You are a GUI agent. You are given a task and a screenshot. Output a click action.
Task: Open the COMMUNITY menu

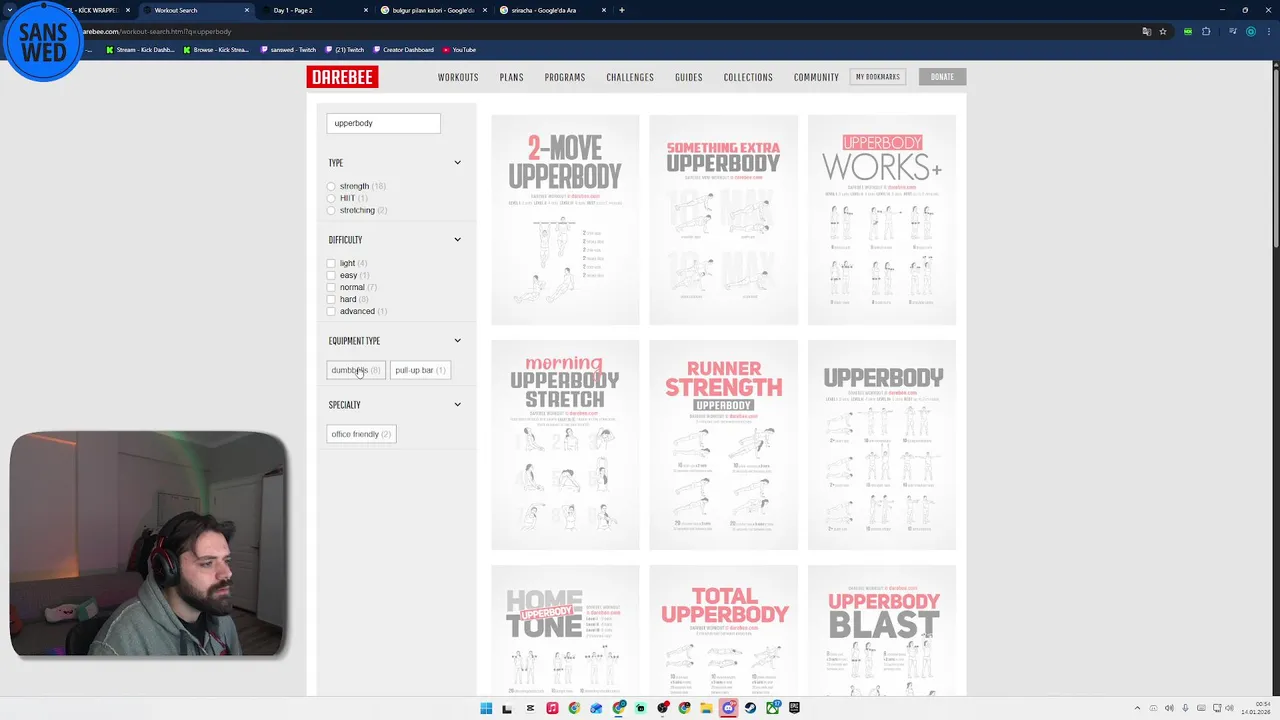[x=816, y=77]
